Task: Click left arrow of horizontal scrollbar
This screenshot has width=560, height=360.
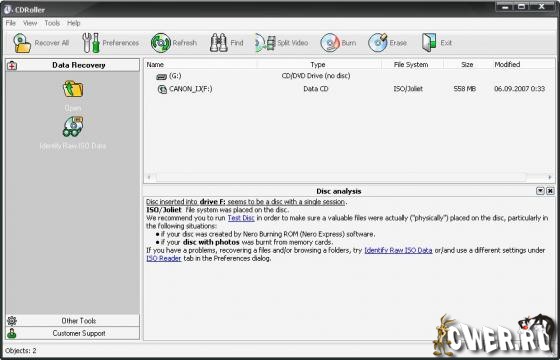Action: 150,177
